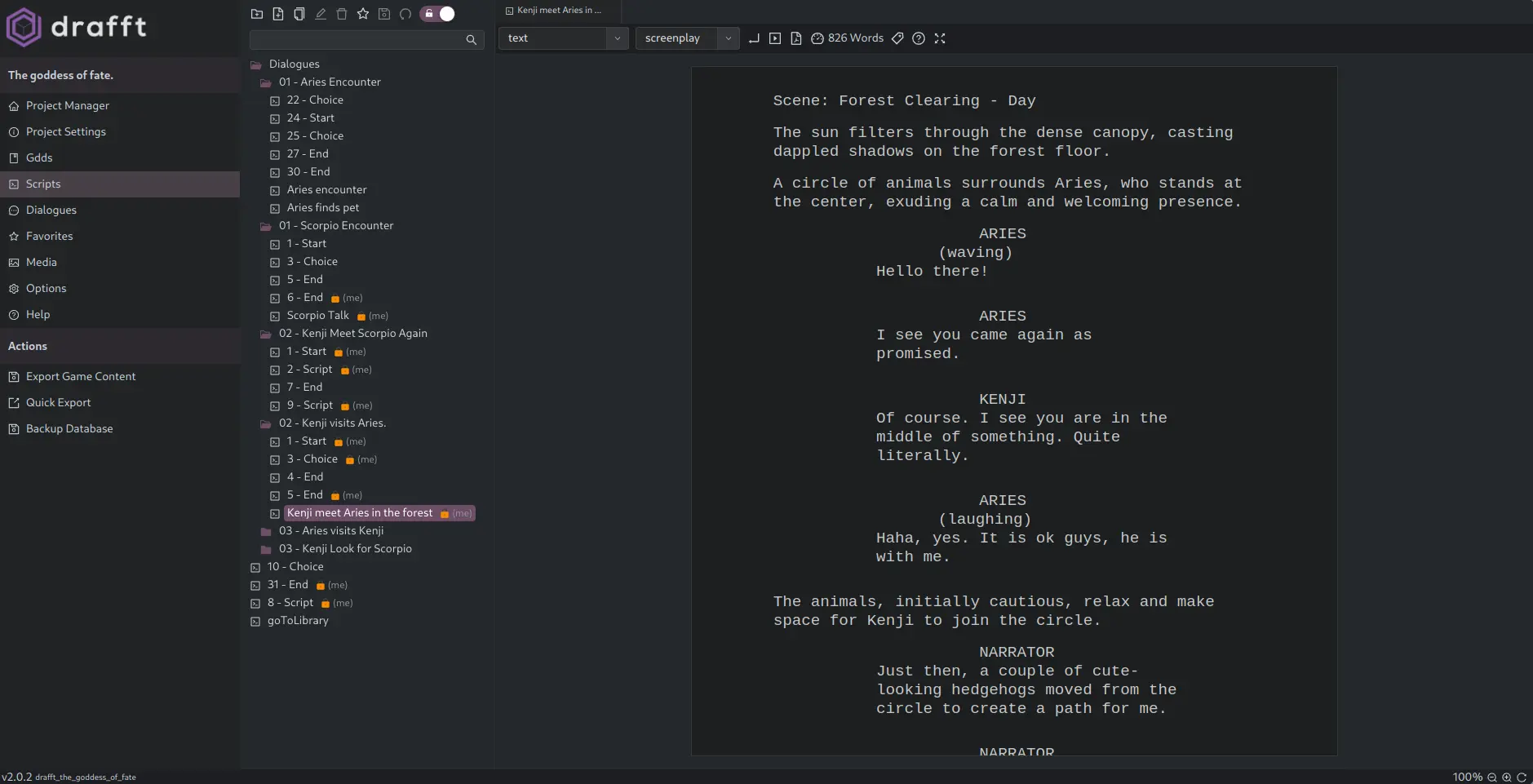Click the Backup Database action

(x=69, y=428)
